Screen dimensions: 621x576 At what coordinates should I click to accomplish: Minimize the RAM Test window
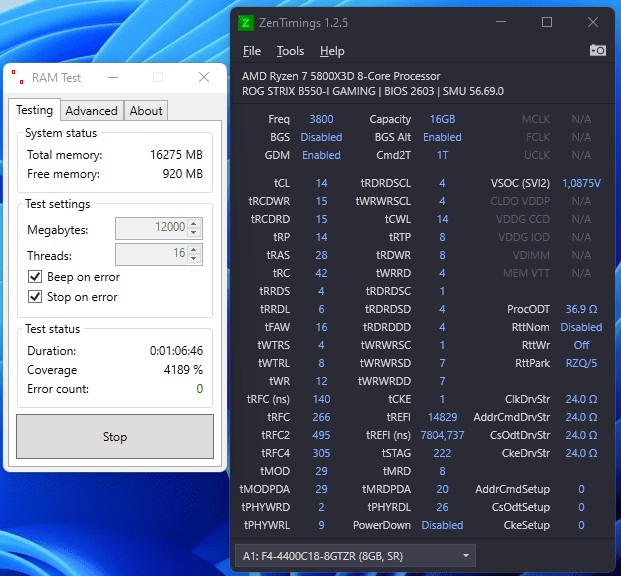(x=113, y=77)
